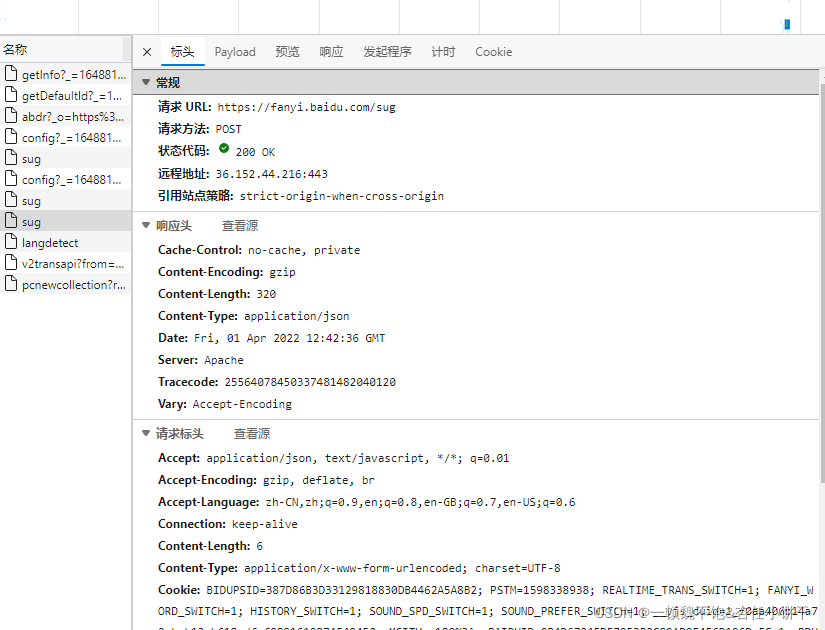Click the remote address 36.152.44.216:443
This screenshot has height=630, width=825.
[271, 174]
